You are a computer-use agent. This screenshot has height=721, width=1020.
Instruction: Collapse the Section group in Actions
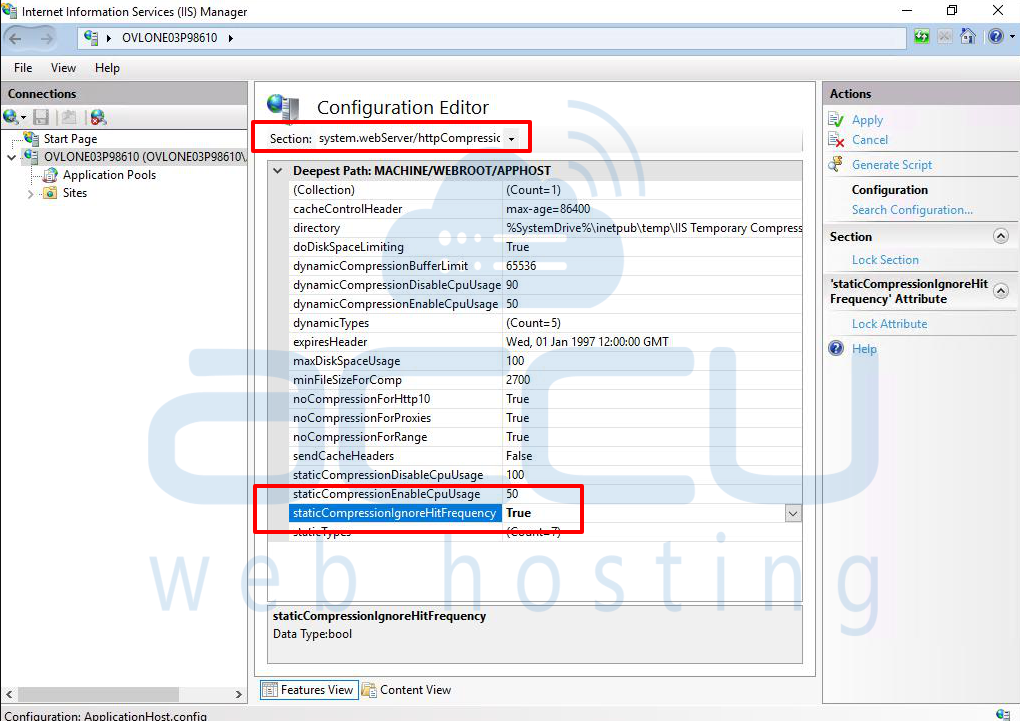(x=1000, y=237)
